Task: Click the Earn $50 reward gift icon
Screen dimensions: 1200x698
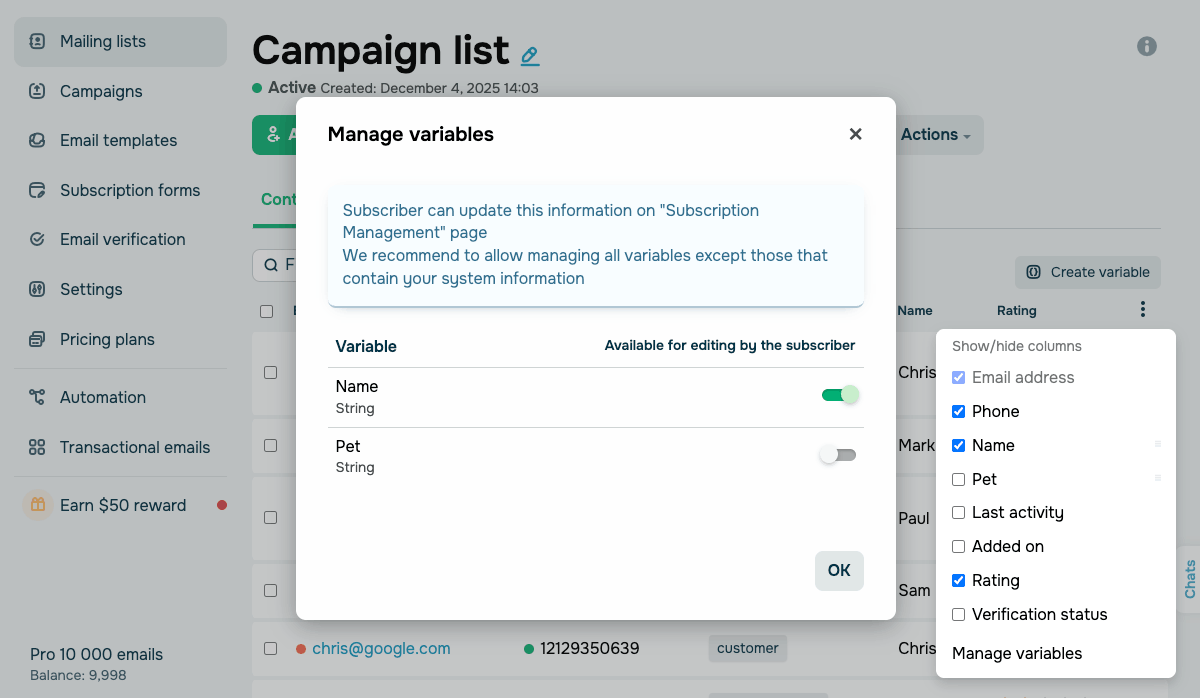Action: 38,505
